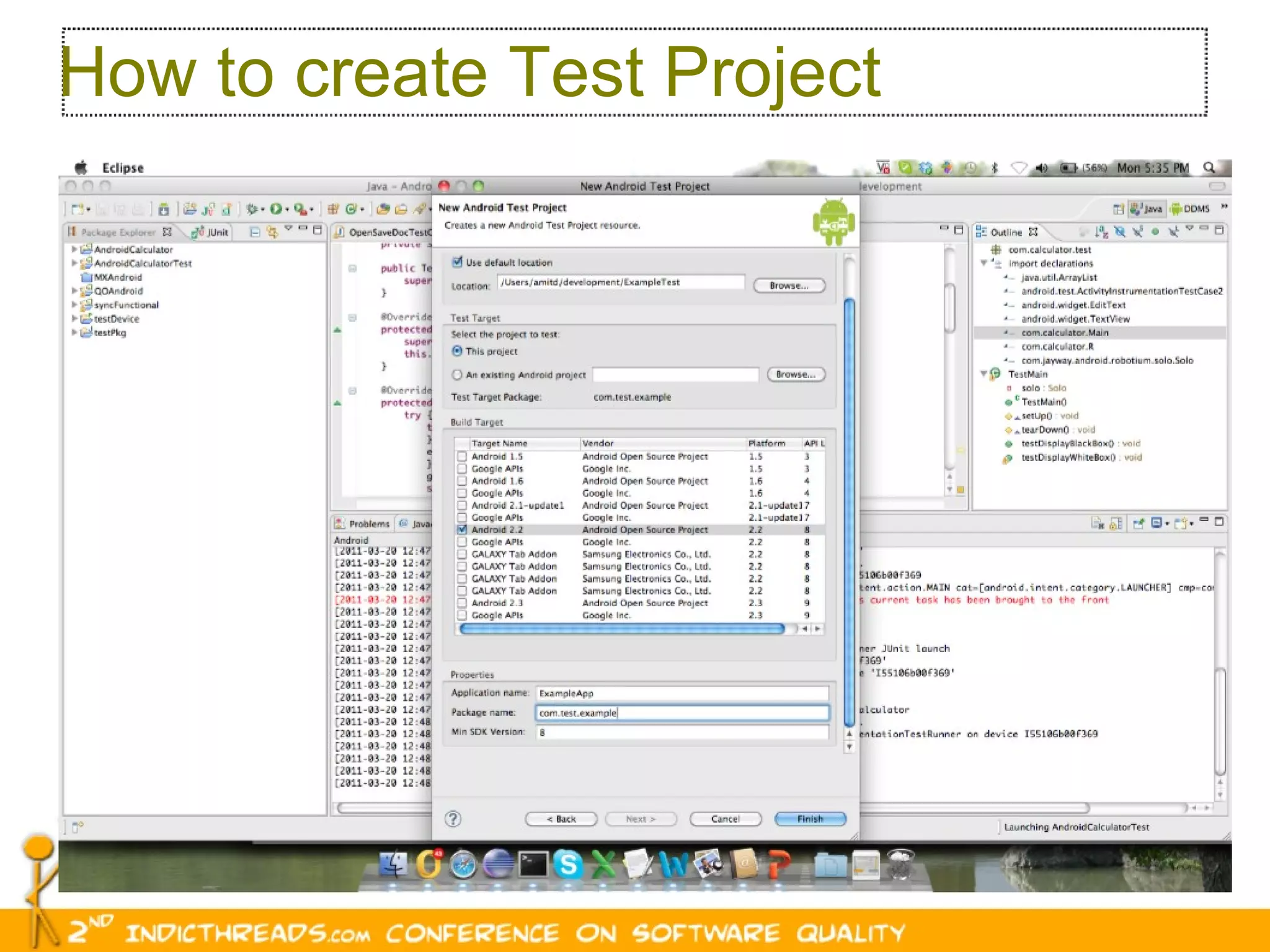Click the green Run button in toolbar

click(276, 209)
